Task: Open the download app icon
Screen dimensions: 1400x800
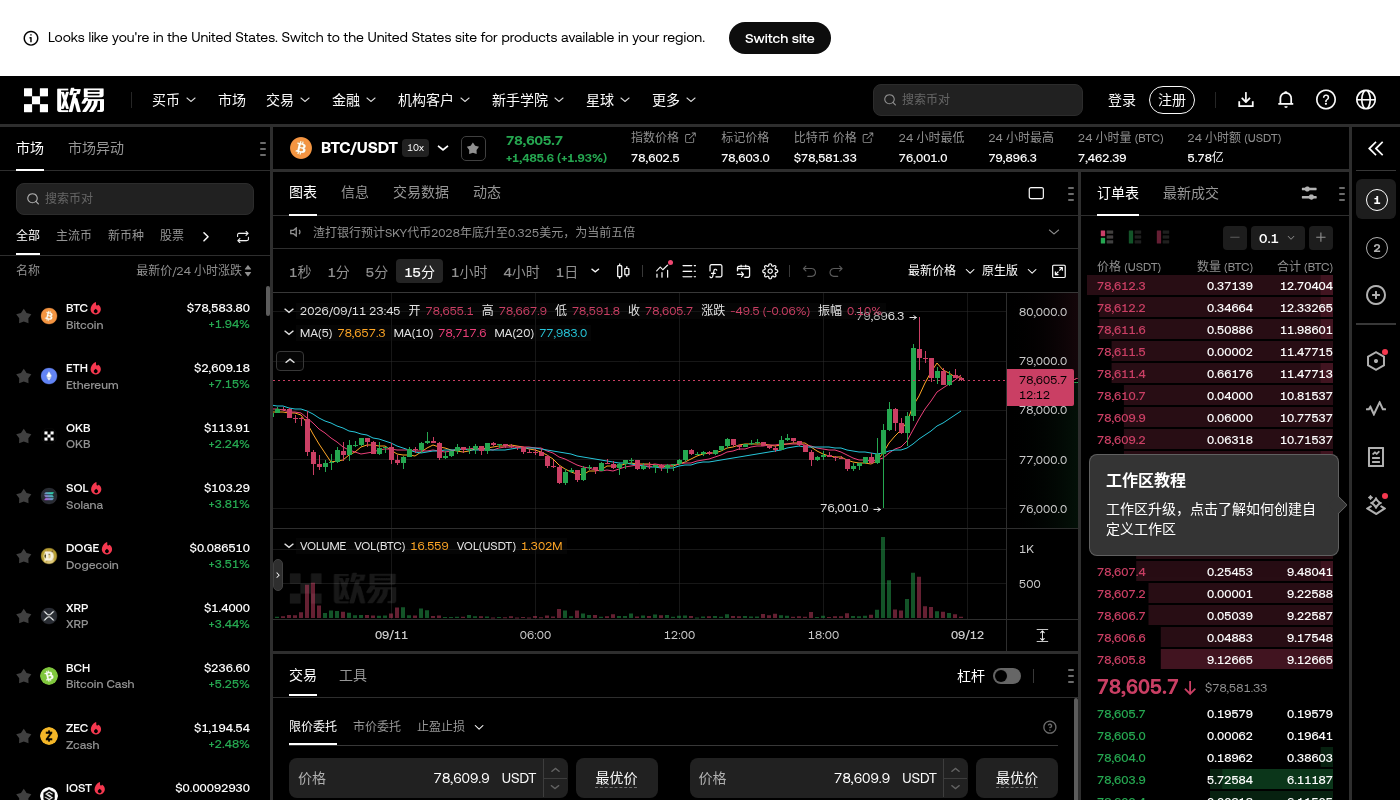Action: [1246, 100]
